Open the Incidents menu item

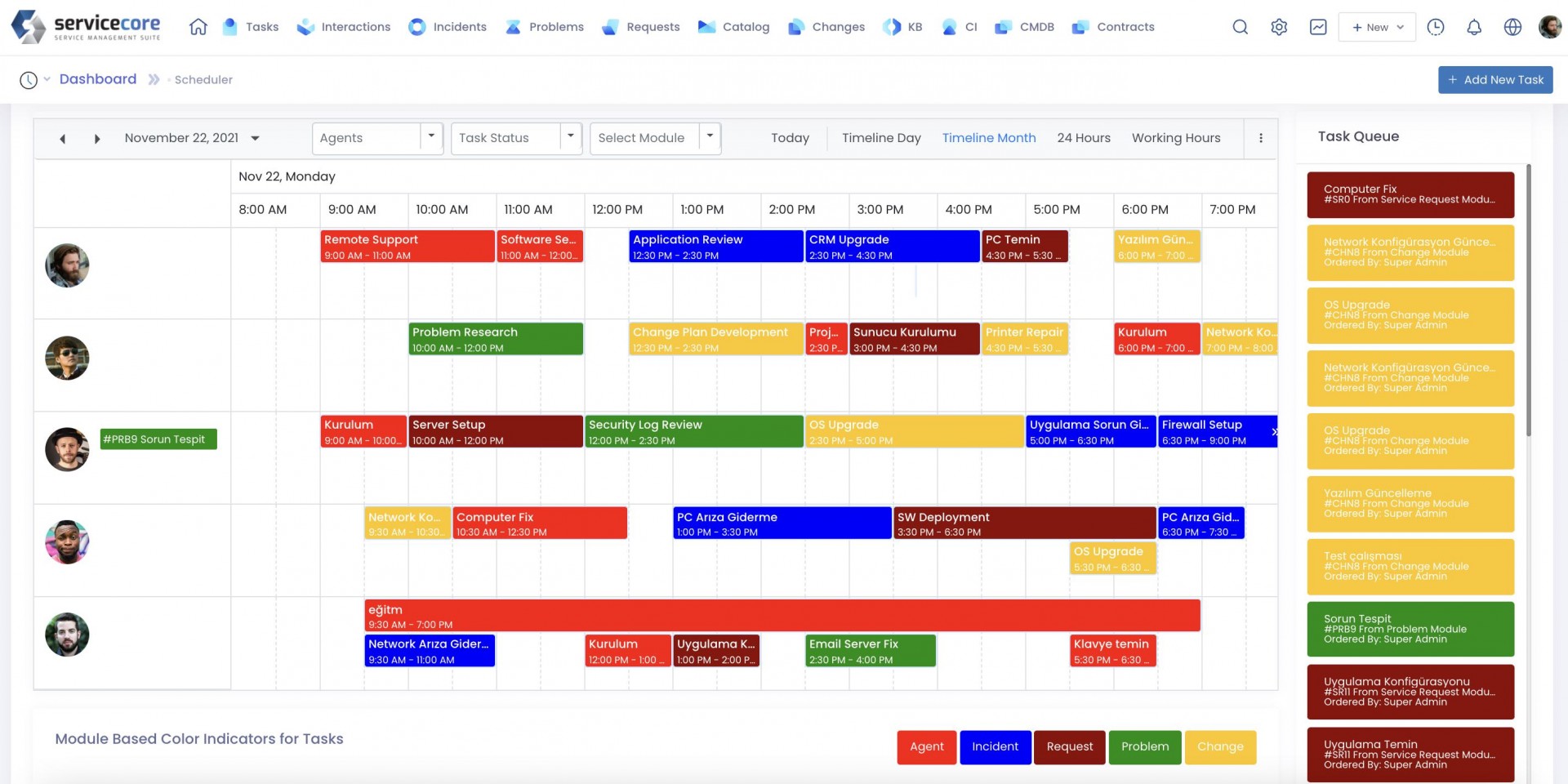tap(458, 27)
